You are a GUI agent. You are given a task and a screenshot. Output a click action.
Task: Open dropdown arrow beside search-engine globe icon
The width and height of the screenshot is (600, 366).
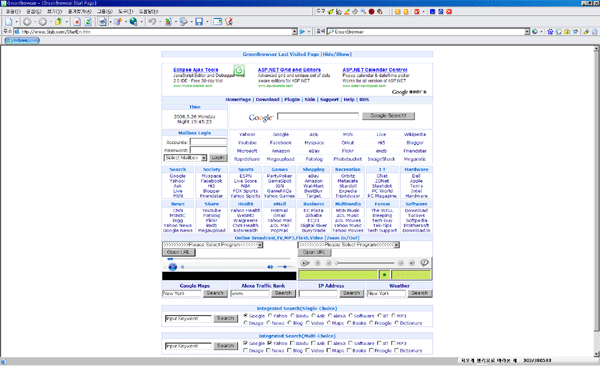[541, 32]
